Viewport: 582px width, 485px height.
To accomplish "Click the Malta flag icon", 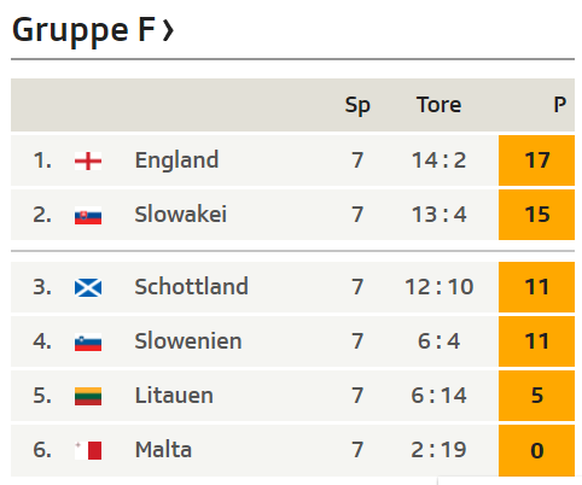I will (88, 450).
